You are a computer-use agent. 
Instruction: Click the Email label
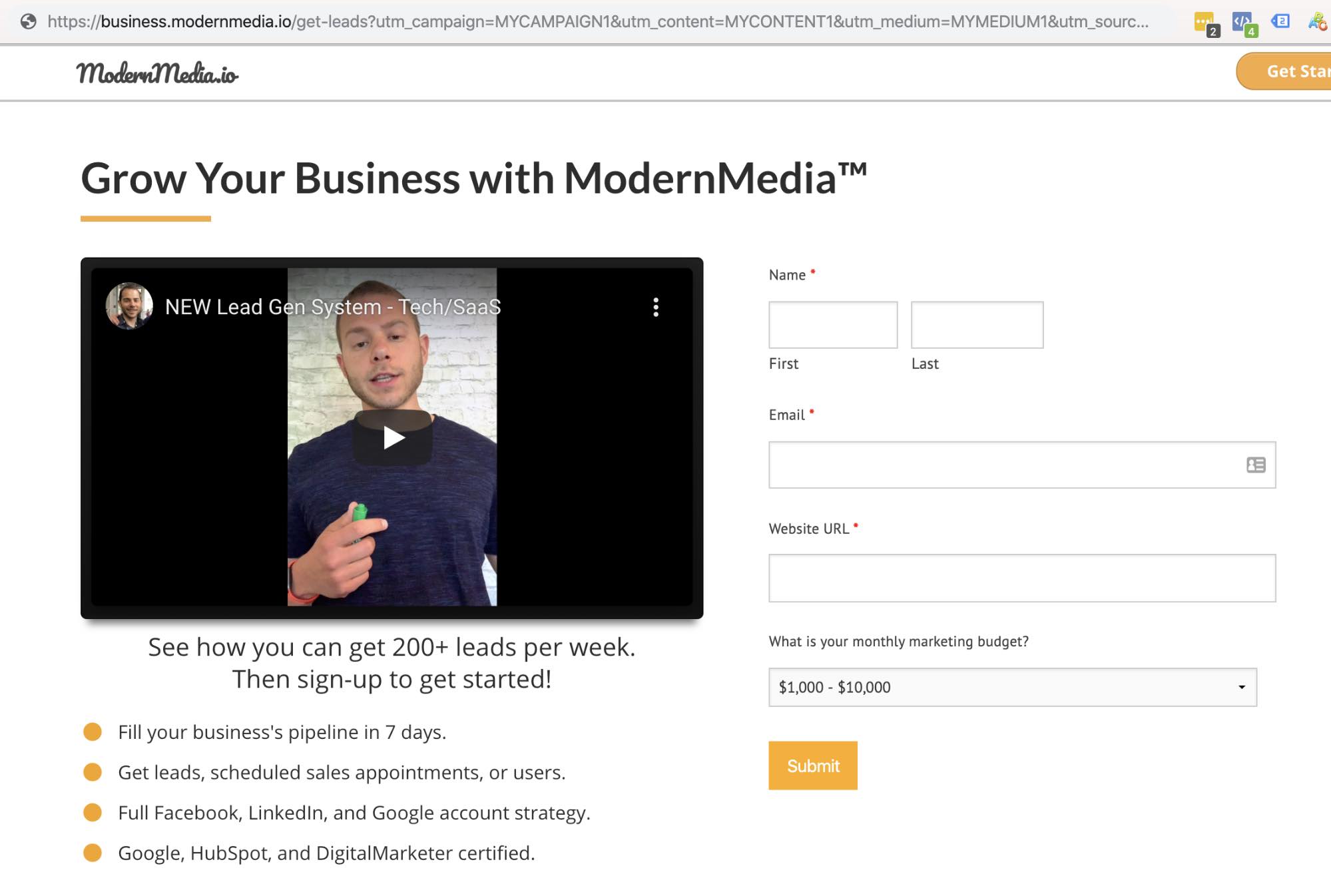(786, 415)
